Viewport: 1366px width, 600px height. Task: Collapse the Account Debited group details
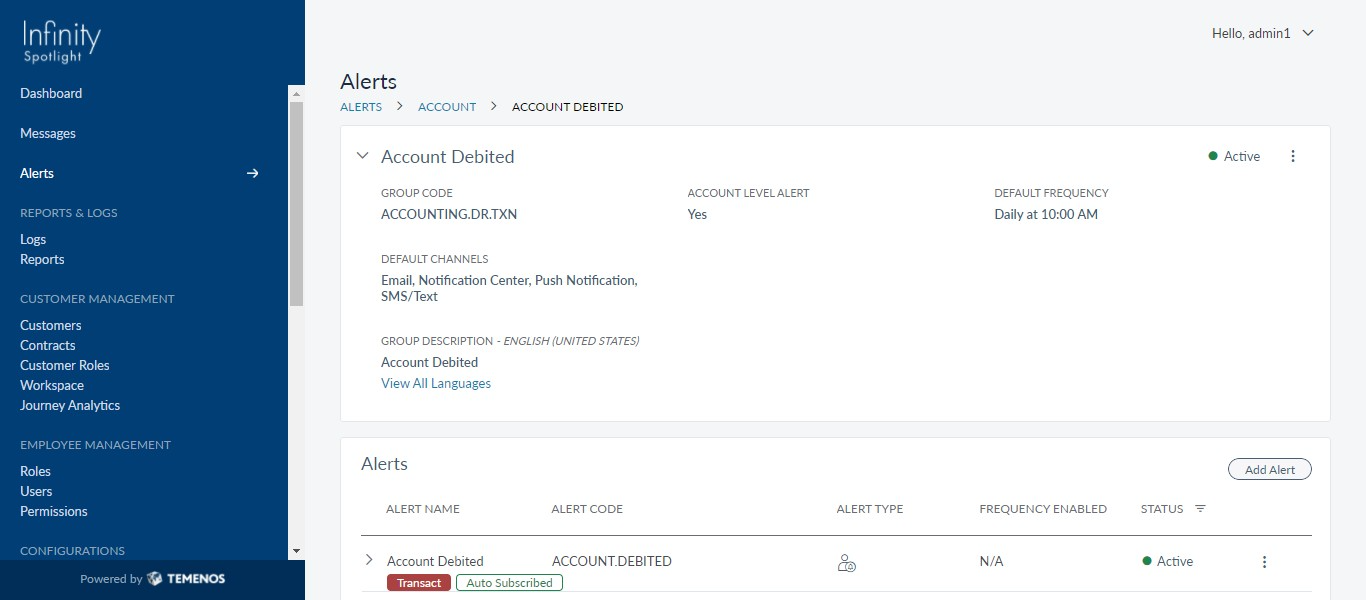click(363, 156)
